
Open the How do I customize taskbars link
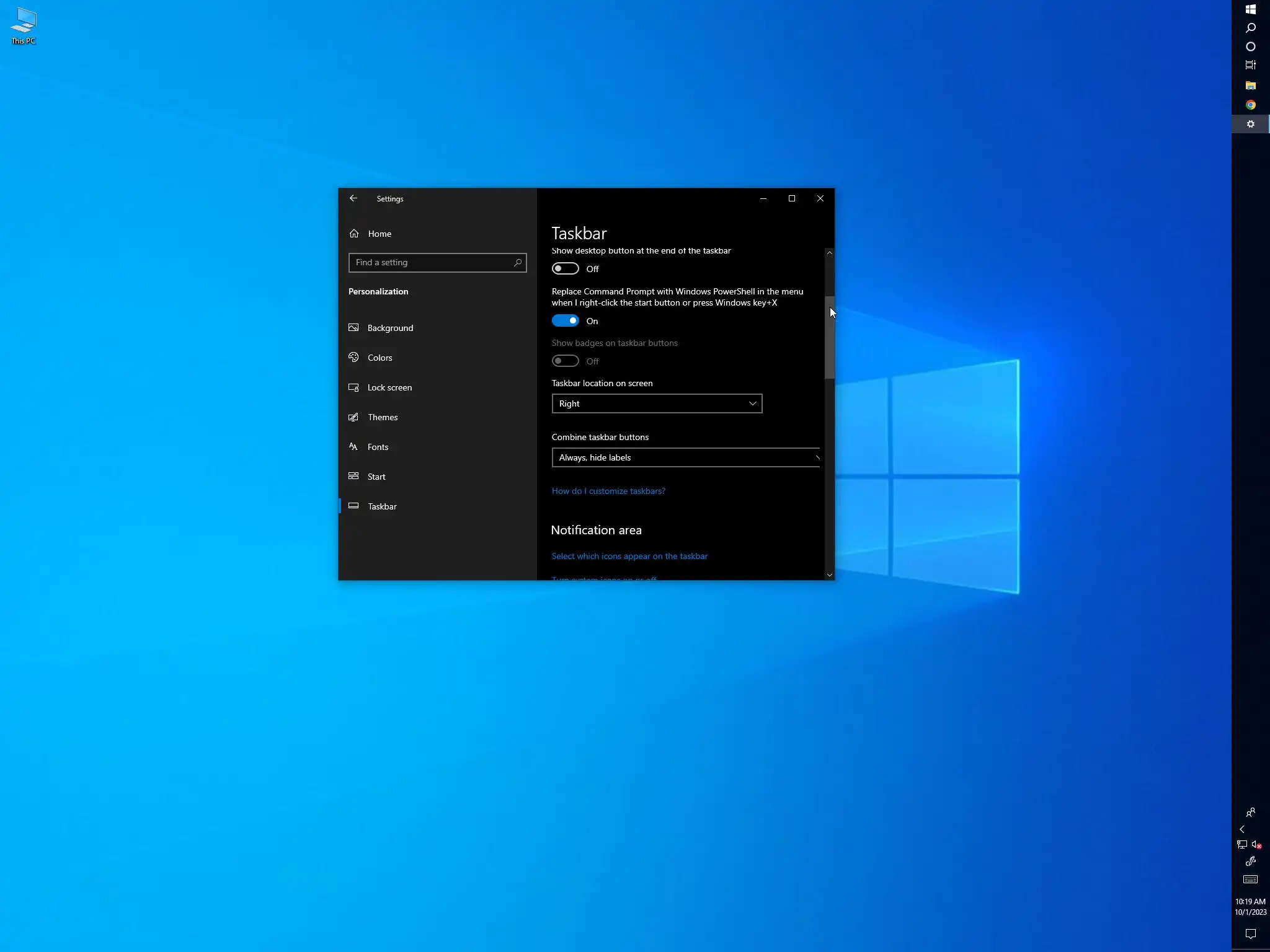point(608,491)
